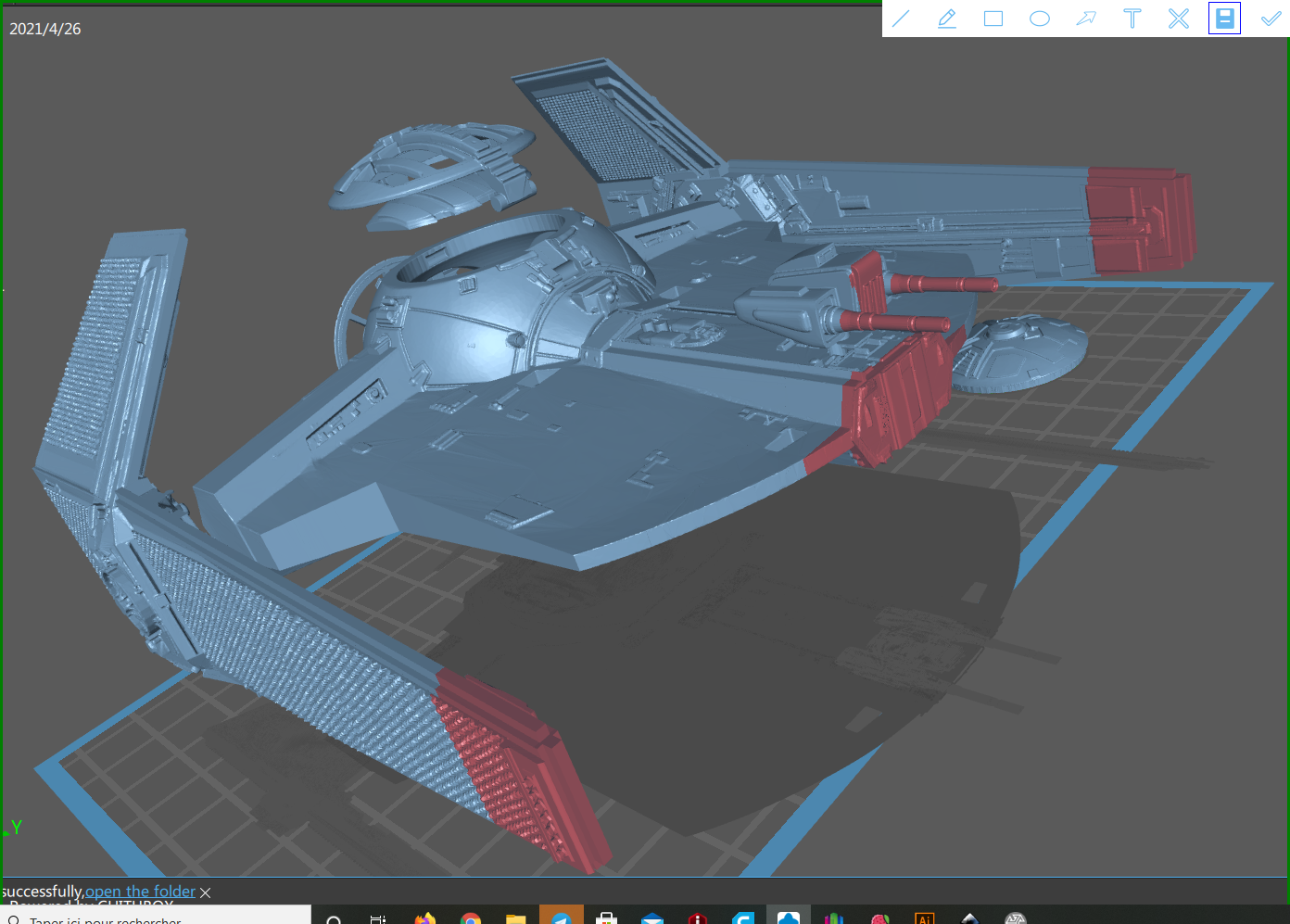Select the text annotation tool
This screenshot has width=1290, height=924.
tap(1132, 19)
